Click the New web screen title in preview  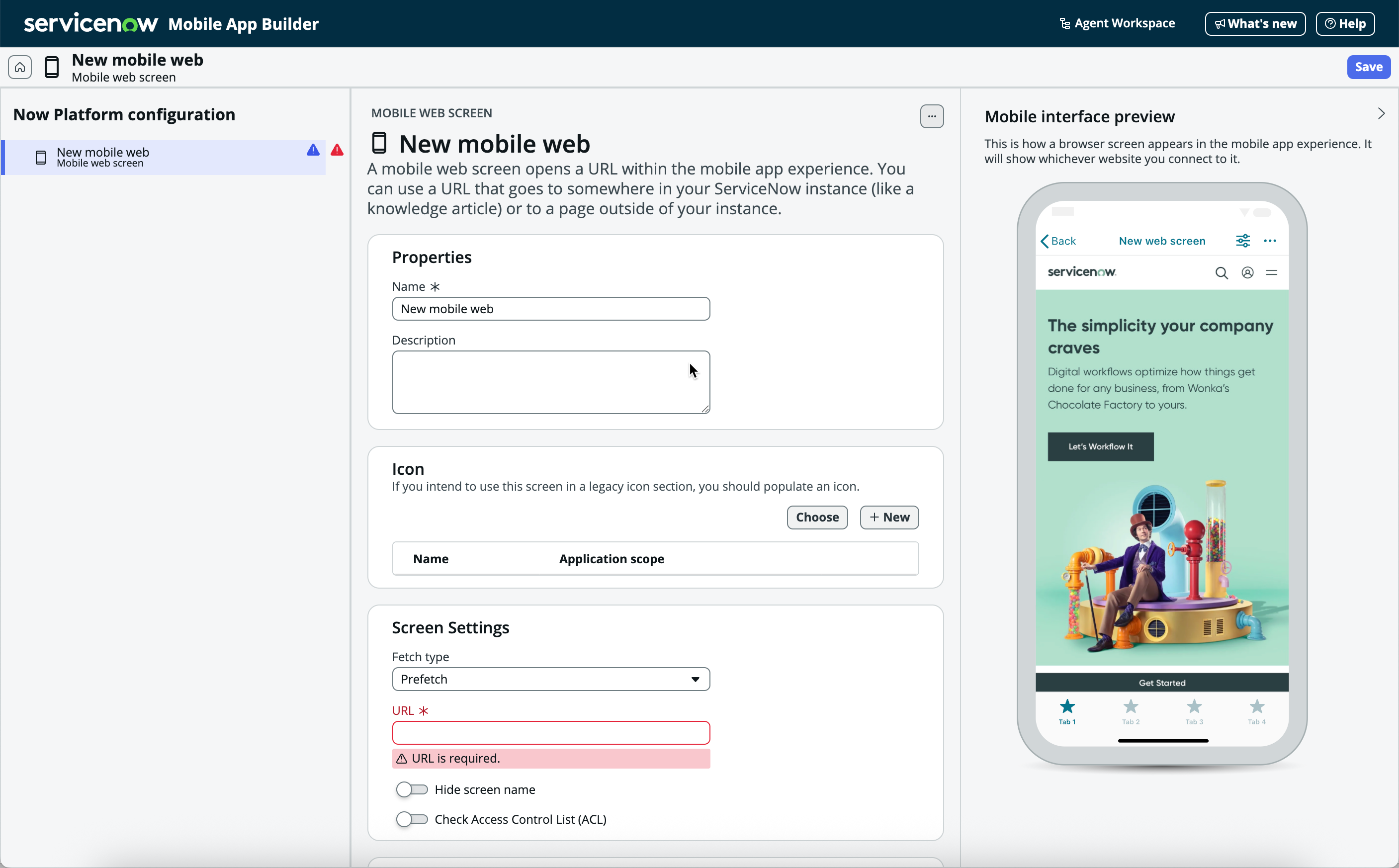click(x=1162, y=241)
